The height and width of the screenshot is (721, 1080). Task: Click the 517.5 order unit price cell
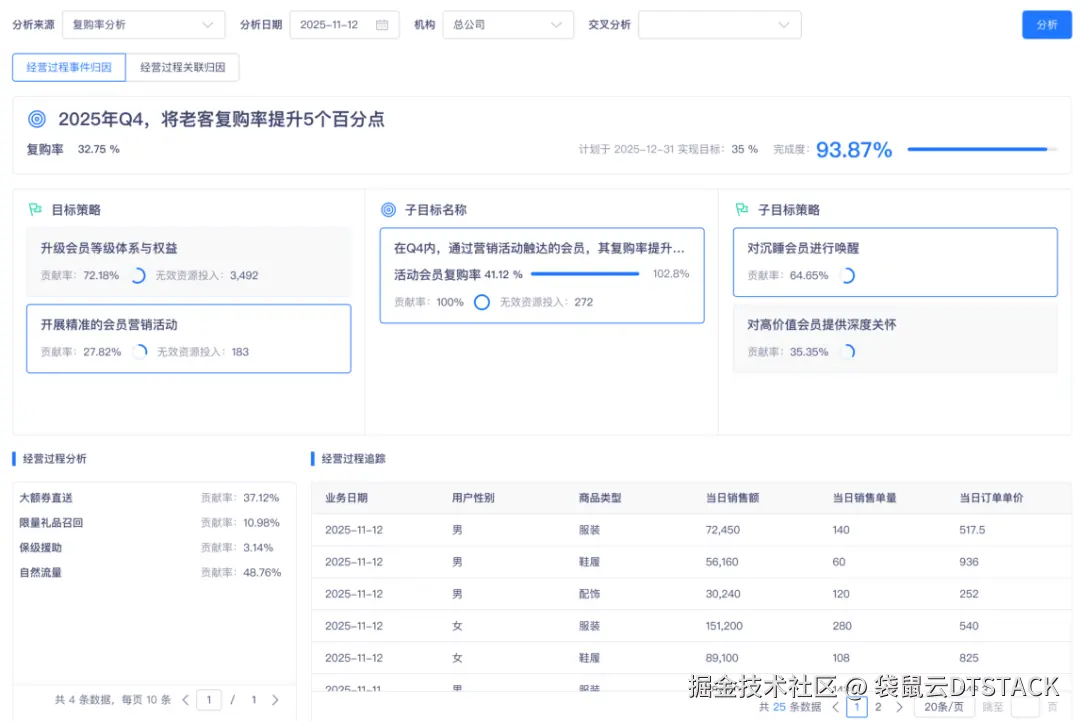(x=972, y=530)
